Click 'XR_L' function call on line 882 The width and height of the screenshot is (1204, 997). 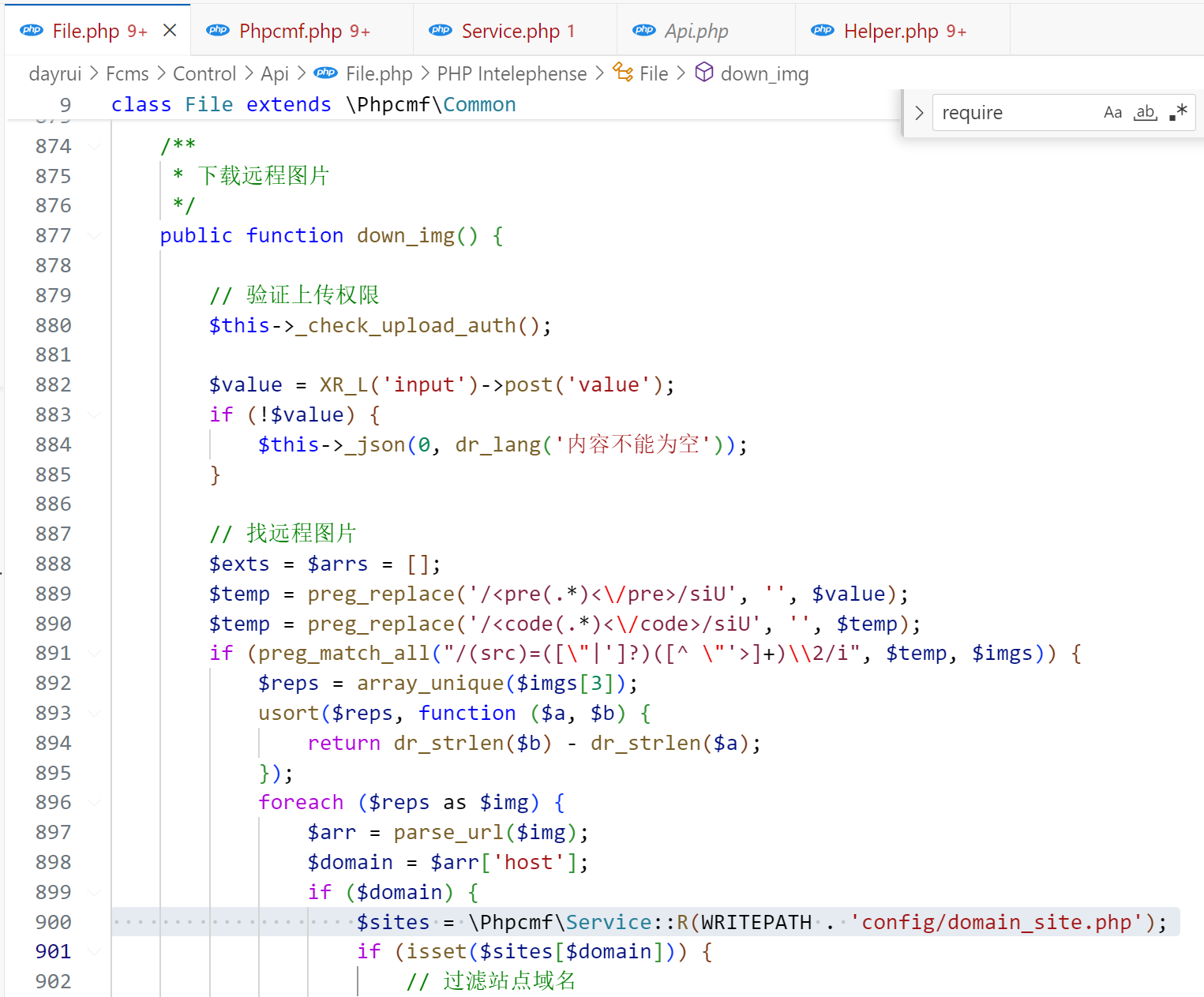343,384
